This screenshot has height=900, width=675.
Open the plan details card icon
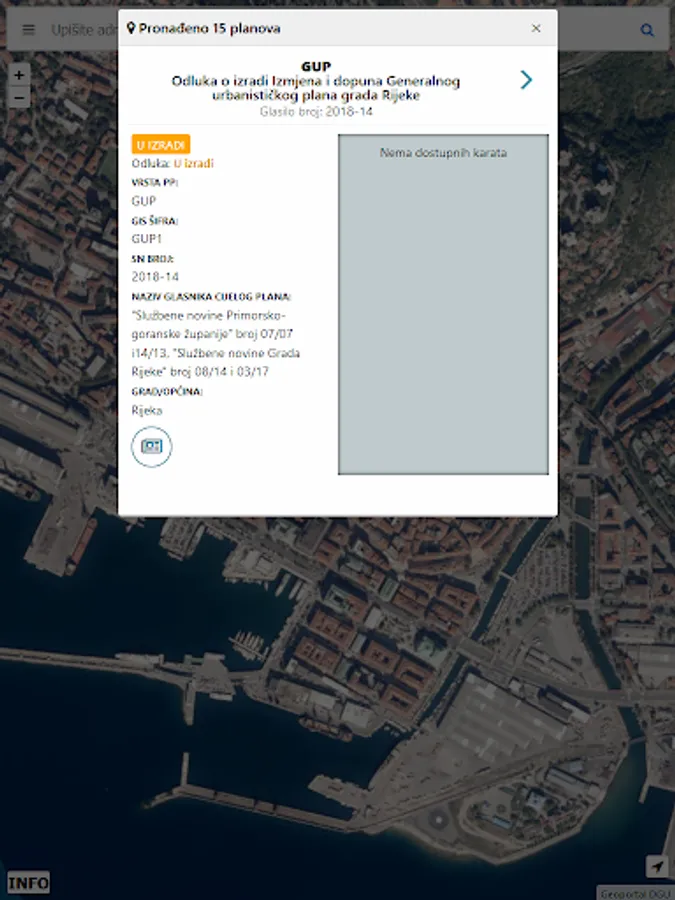152,447
